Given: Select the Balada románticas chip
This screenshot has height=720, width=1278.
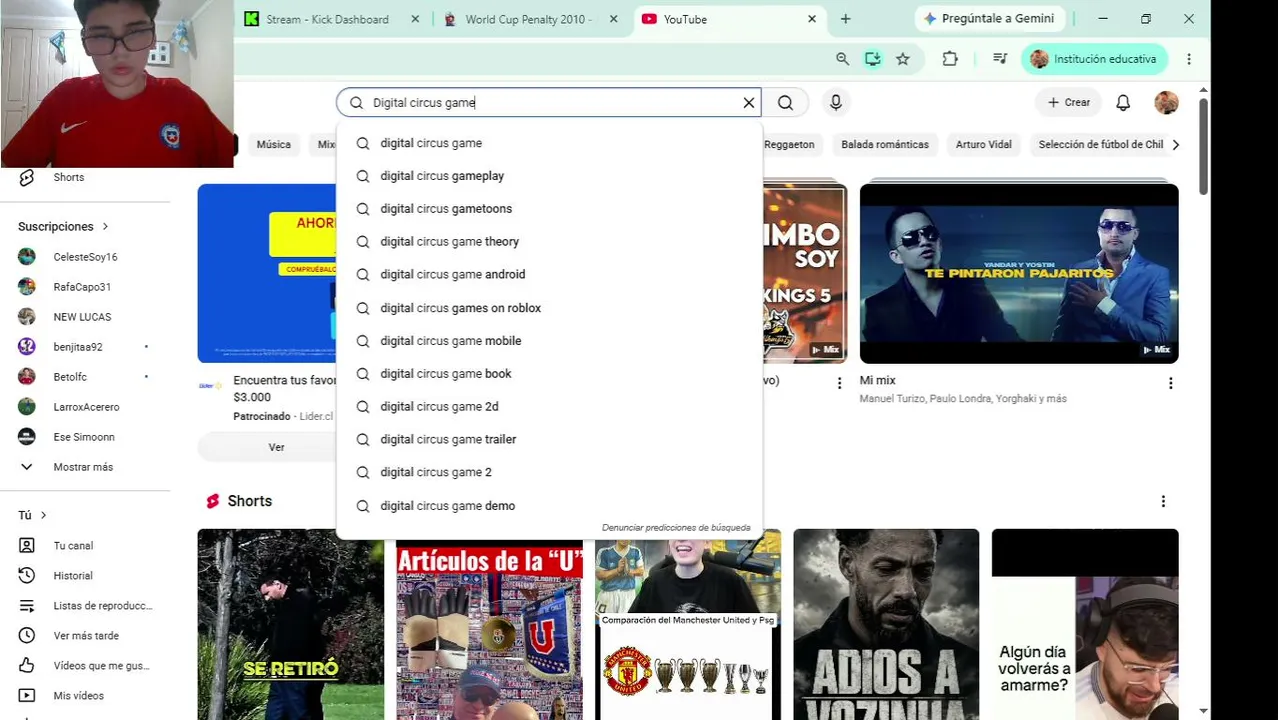Looking at the screenshot, I should [x=885, y=145].
